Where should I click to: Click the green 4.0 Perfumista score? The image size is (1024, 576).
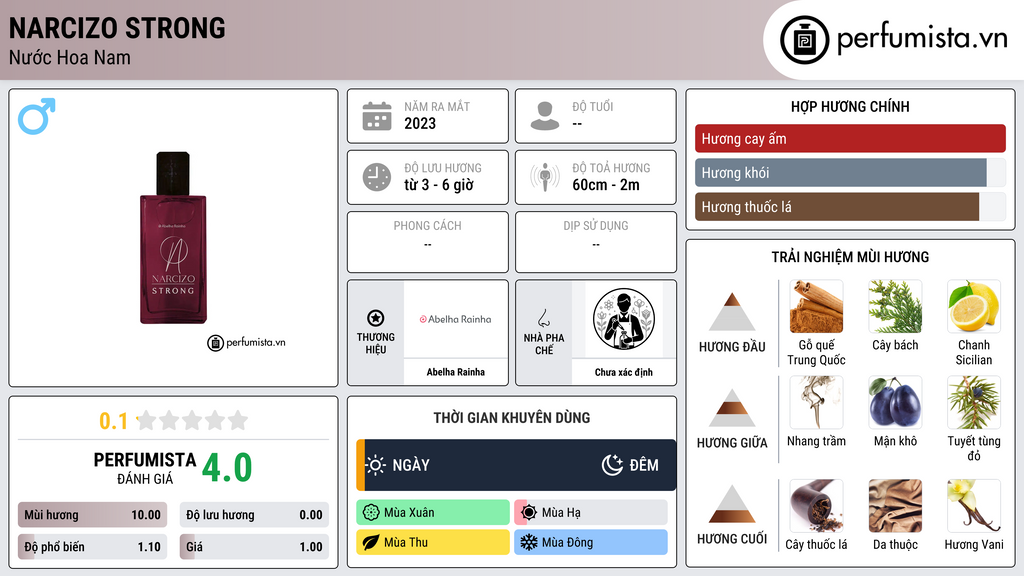click(x=227, y=468)
